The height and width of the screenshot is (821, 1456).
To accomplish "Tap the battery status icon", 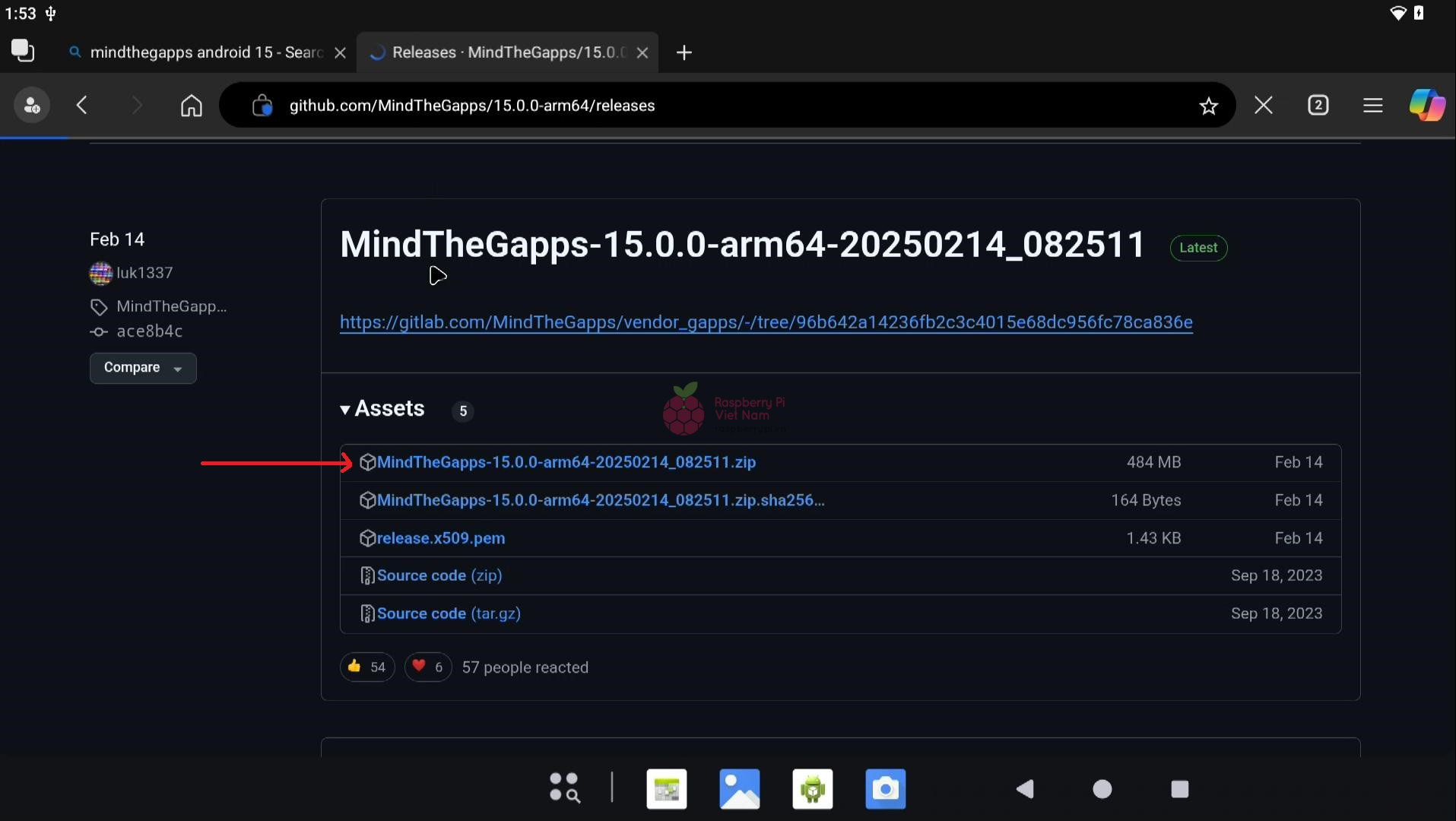I will click(1419, 13).
